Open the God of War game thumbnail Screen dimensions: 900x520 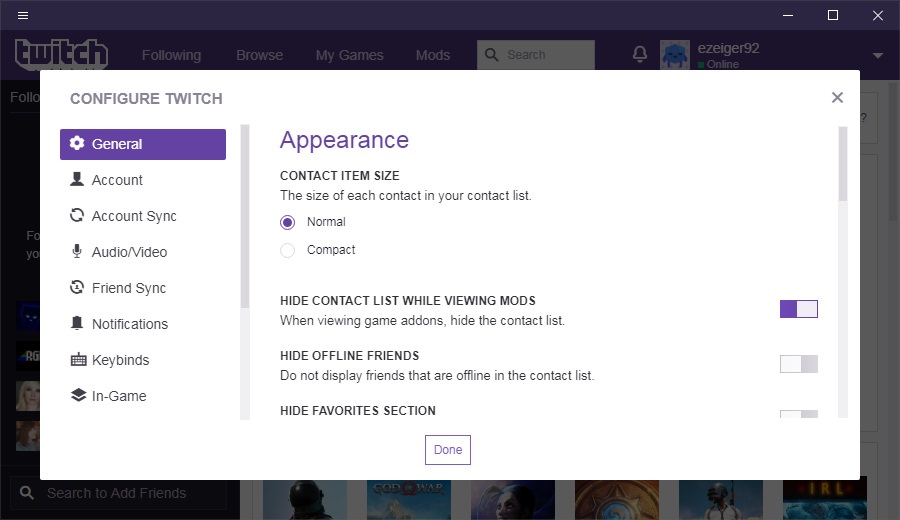click(409, 500)
